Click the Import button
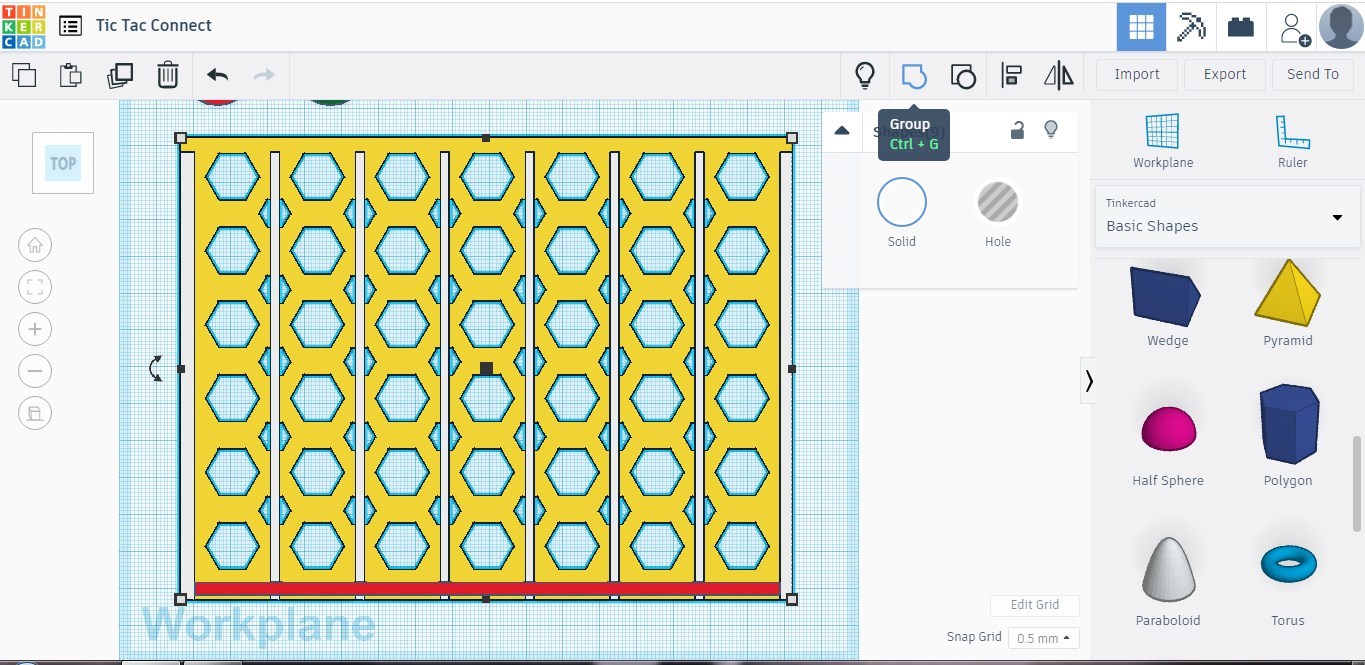The height and width of the screenshot is (665, 1365). click(1137, 74)
